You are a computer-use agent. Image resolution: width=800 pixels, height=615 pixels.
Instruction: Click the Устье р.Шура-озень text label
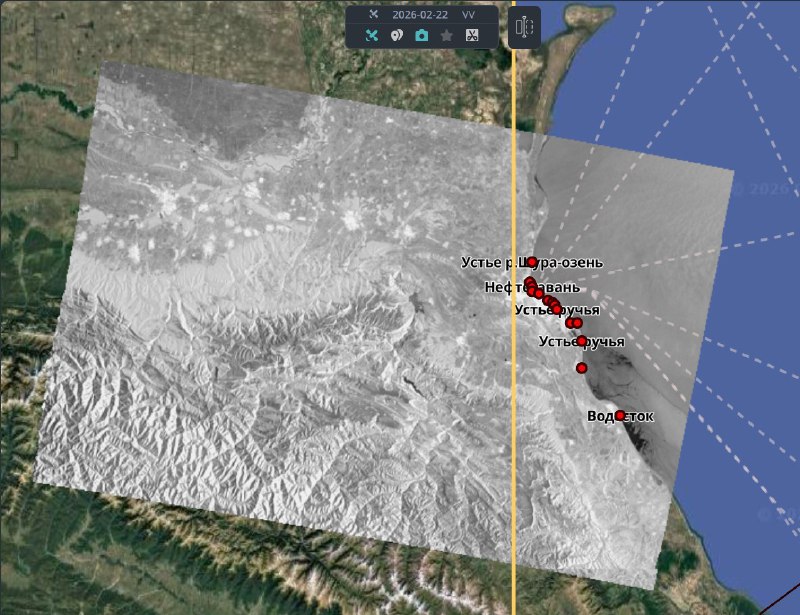click(490, 263)
